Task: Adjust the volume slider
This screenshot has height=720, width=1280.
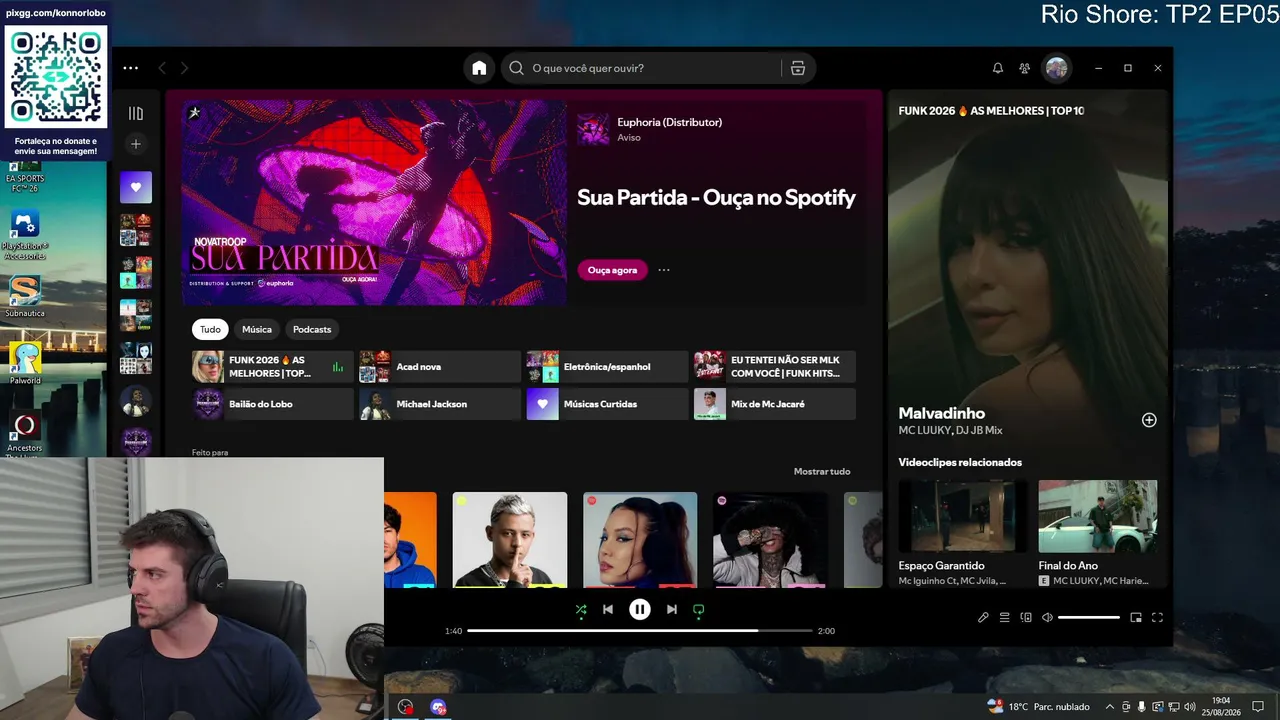Action: pyautogui.click(x=1089, y=618)
